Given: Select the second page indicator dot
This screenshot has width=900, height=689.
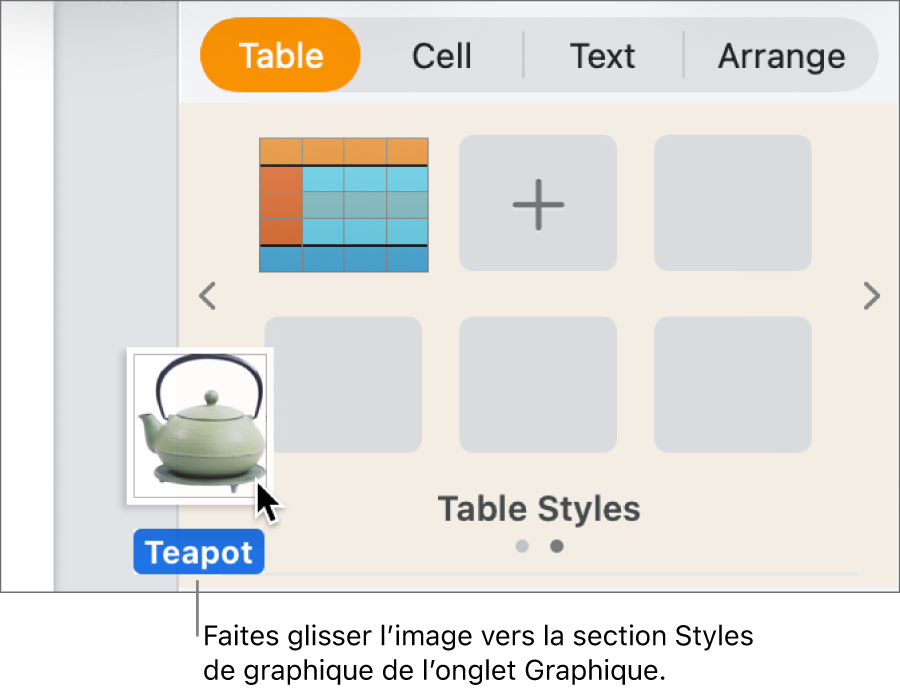Looking at the screenshot, I should 556,546.
